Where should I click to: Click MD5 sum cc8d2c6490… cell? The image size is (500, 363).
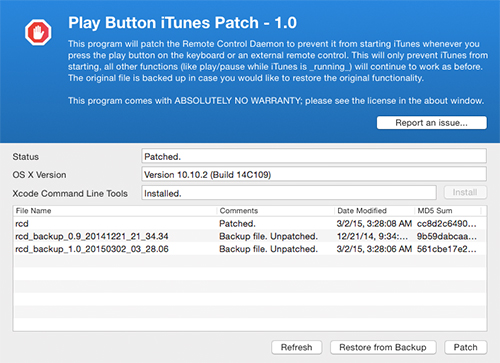tap(447, 223)
